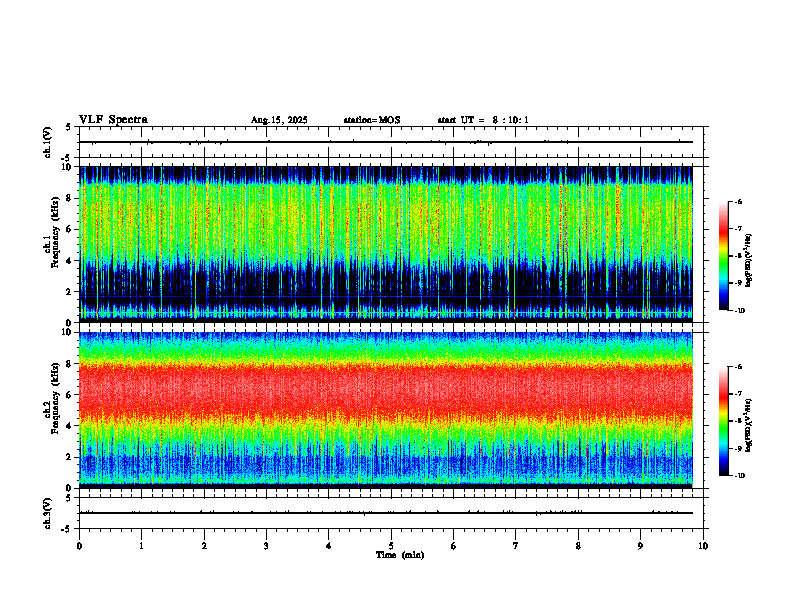Click time axis tick label "8"

pyautogui.click(x=578, y=546)
